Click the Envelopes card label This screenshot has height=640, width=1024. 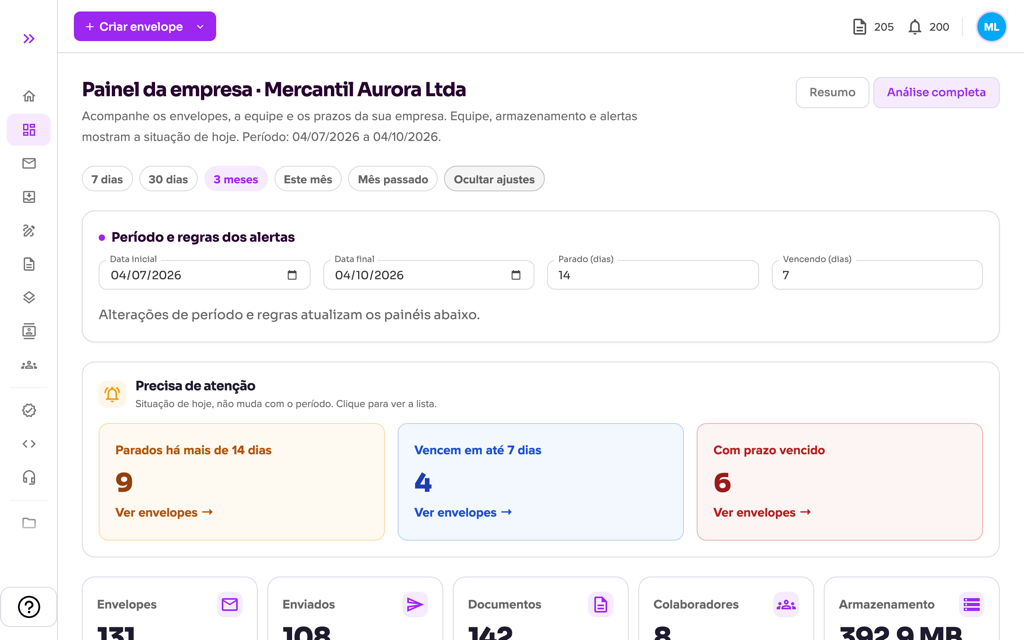coord(127,605)
